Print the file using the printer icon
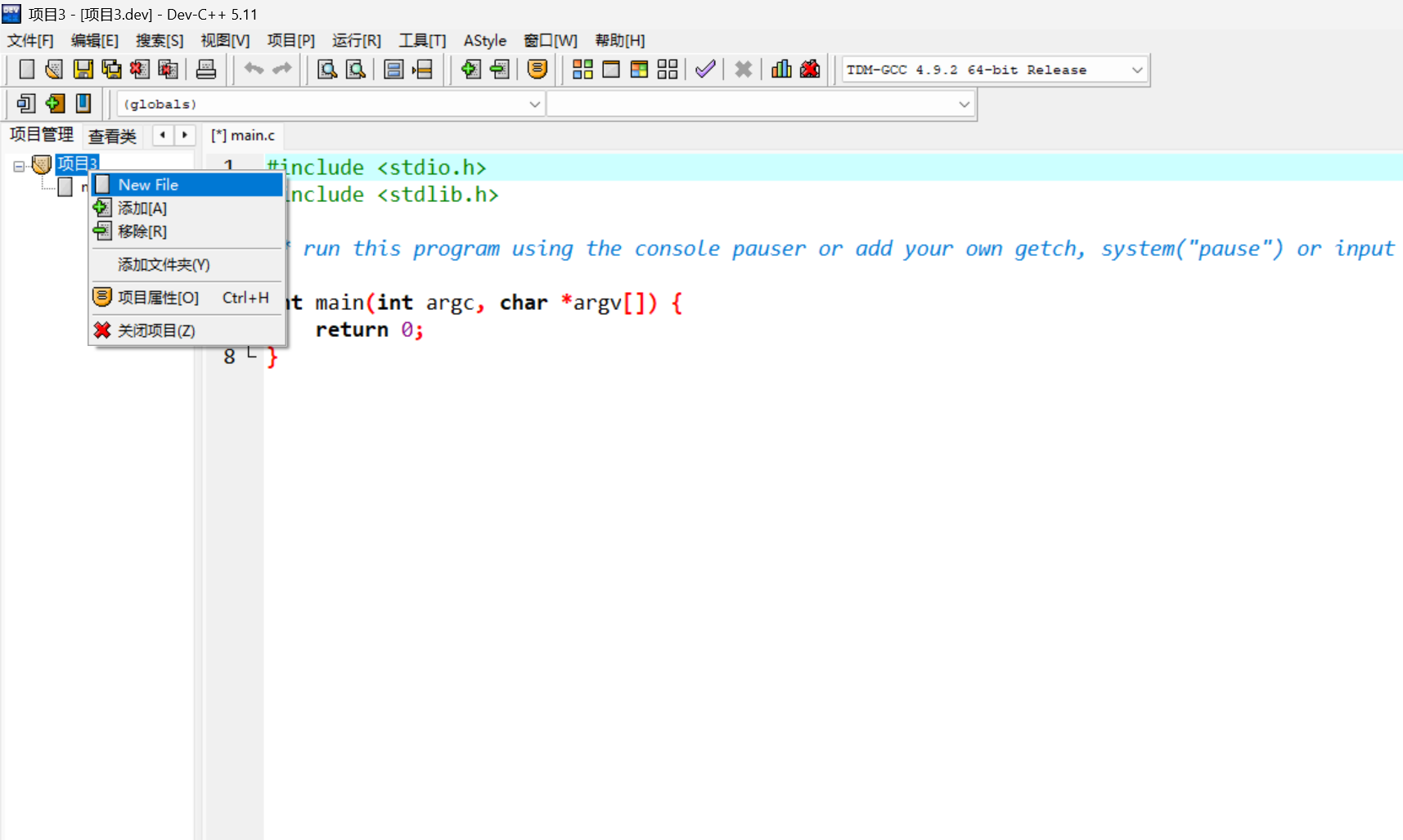This screenshot has height=840, width=1403. click(206, 70)
